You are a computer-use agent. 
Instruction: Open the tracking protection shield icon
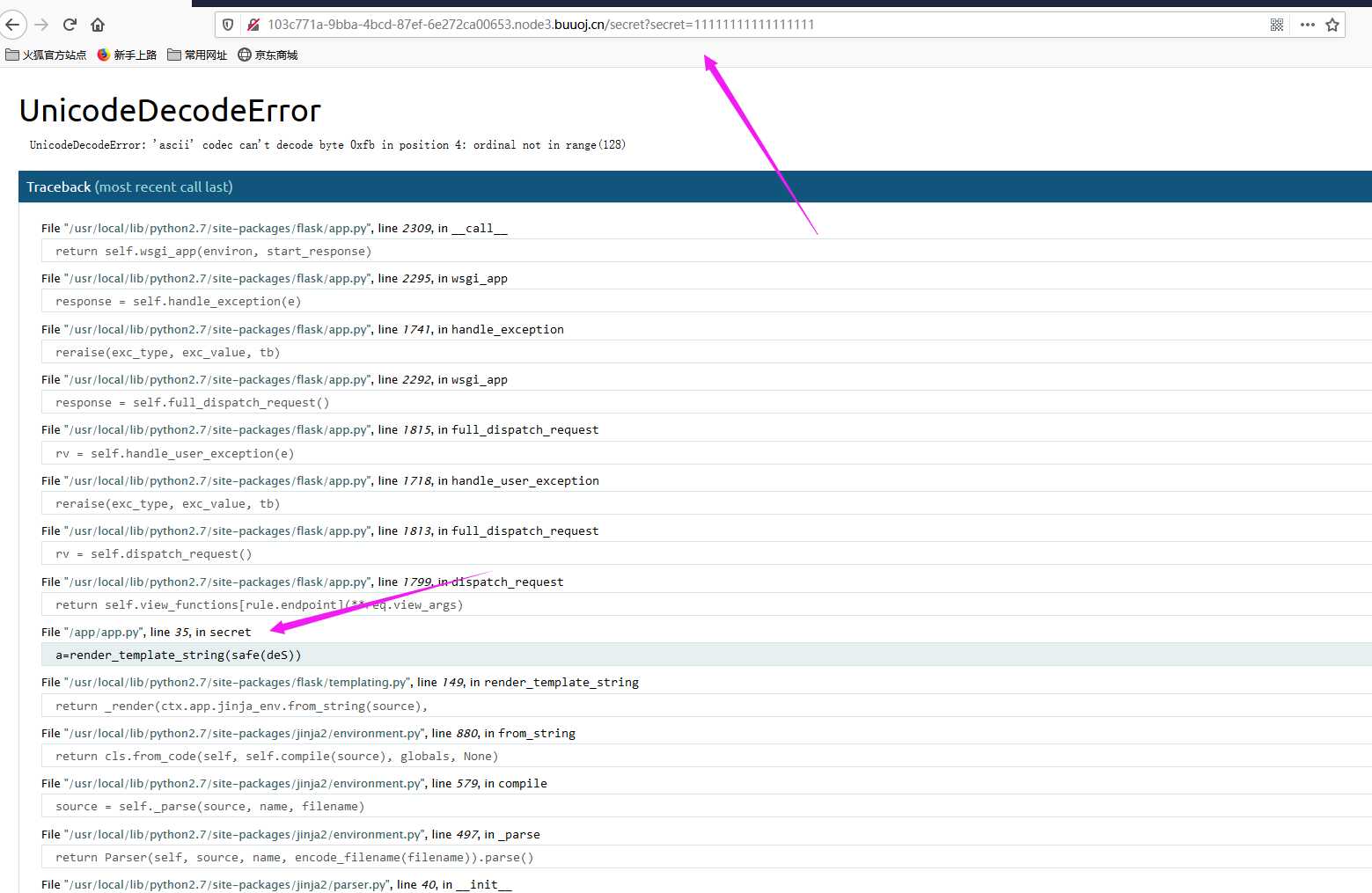click(228, 25)
